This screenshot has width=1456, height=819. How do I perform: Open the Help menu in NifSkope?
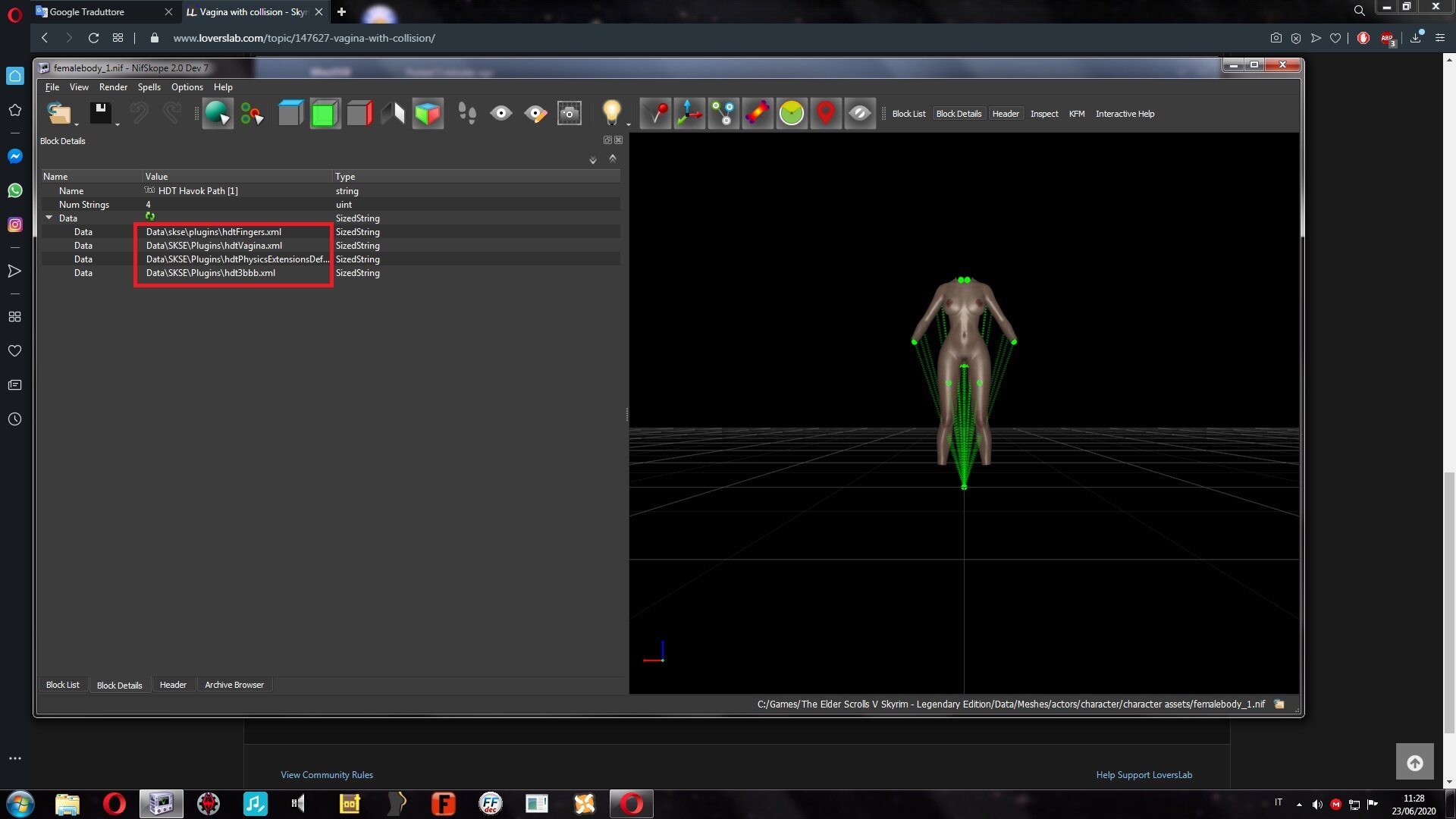223,87
